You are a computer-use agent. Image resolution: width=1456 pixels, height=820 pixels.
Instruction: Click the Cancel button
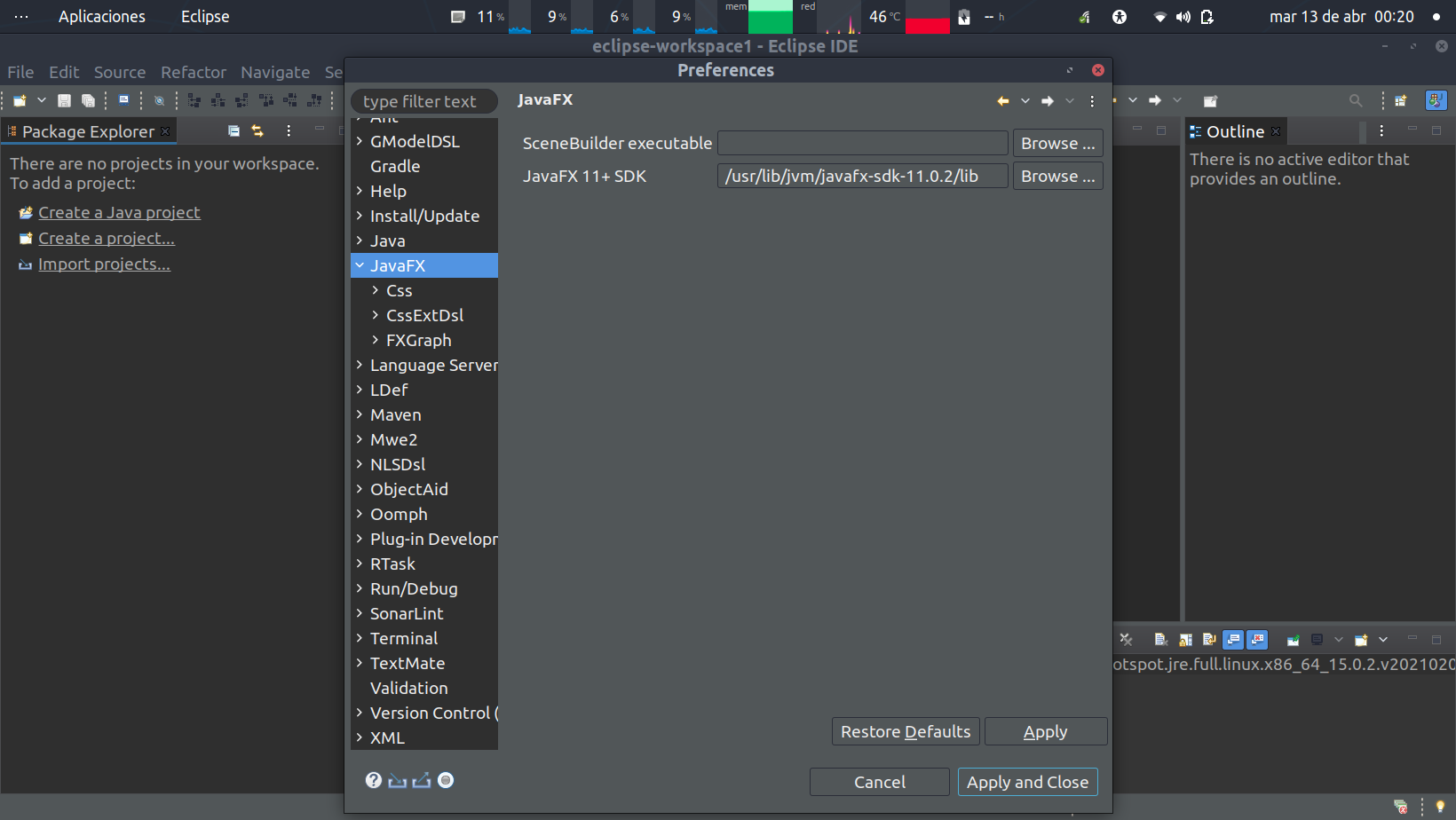[880, 782]
